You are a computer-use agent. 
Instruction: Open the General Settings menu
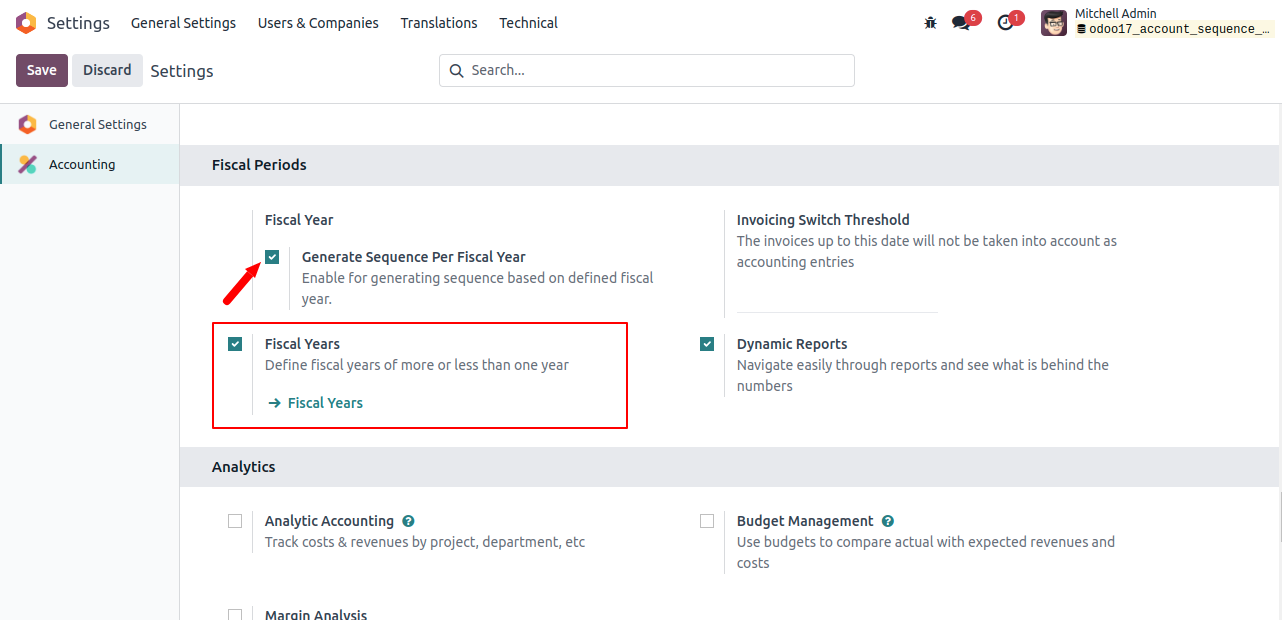183,22
